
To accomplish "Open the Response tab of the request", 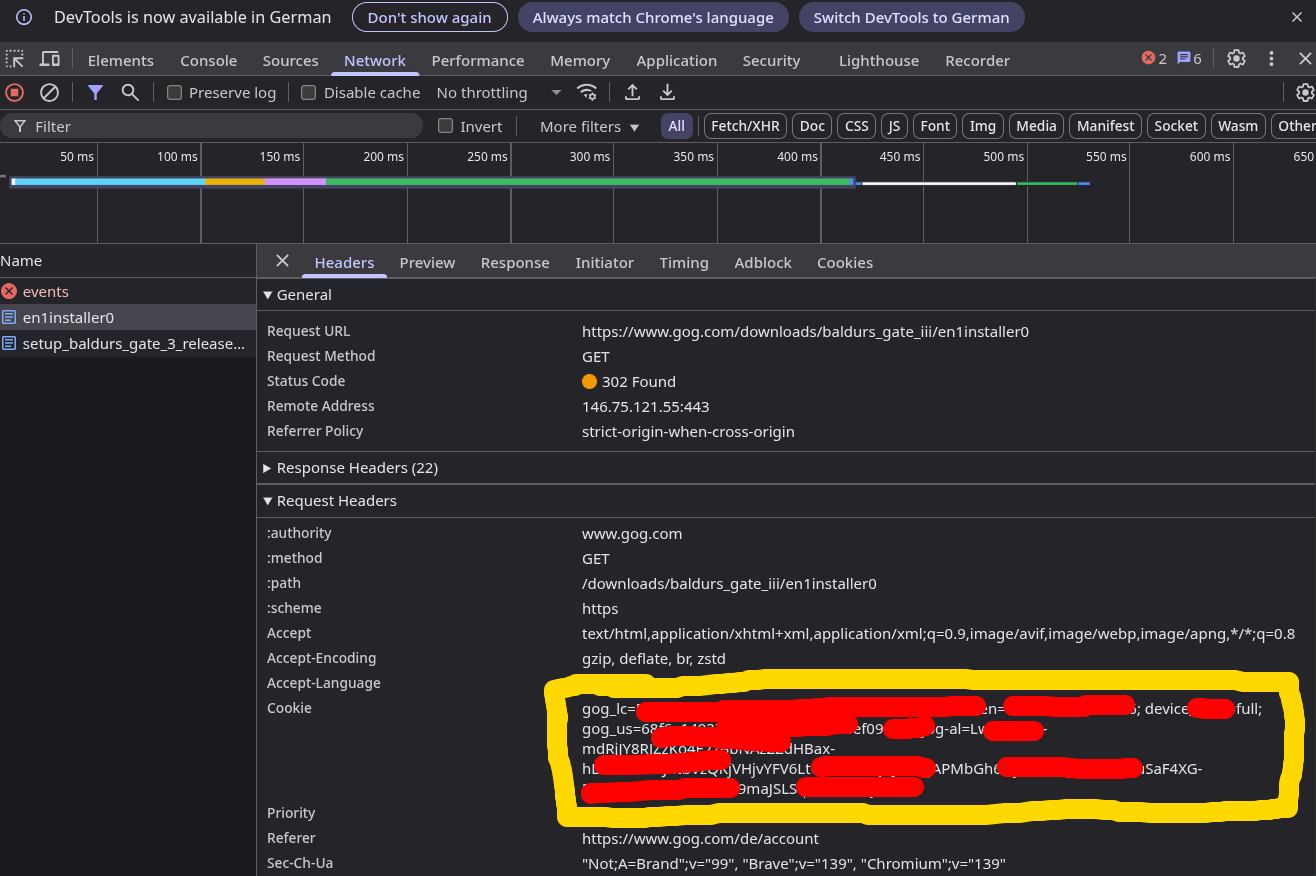I will tap(515, 262).
